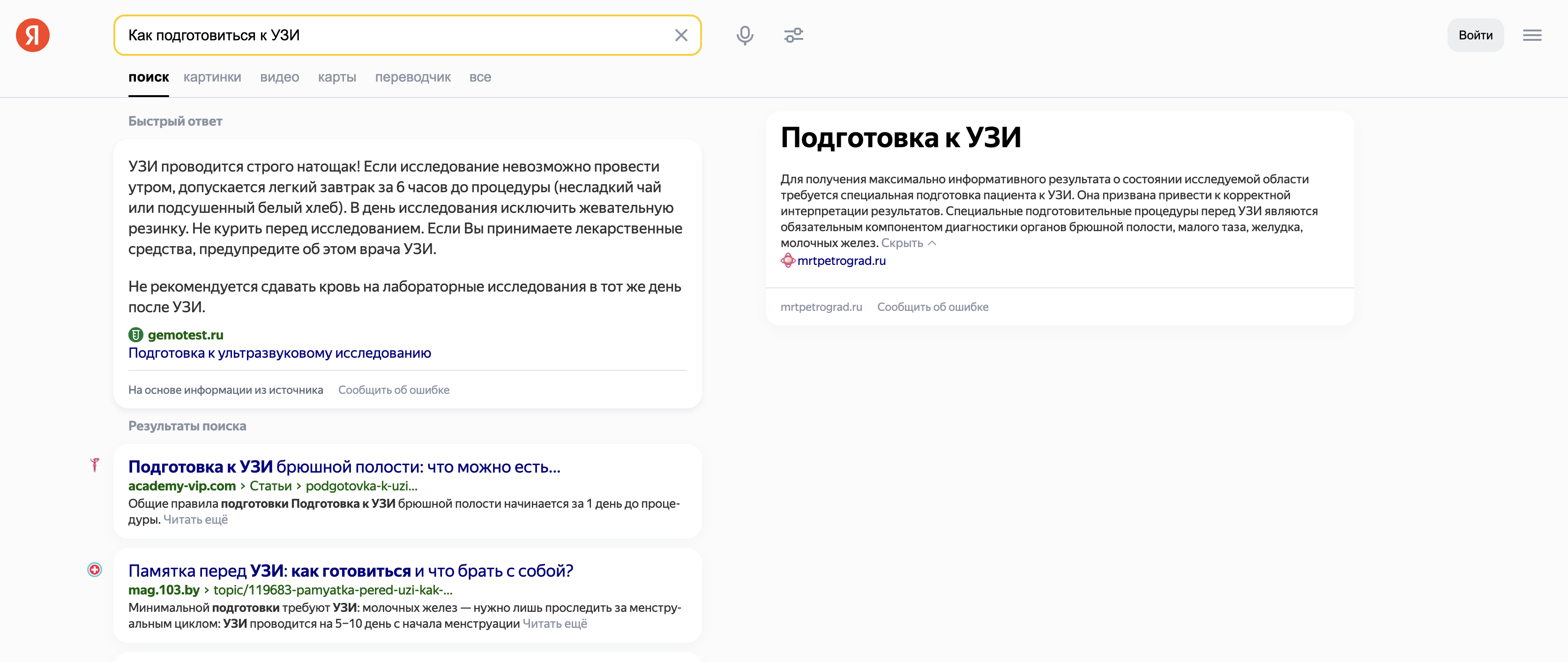
Task: Activate voice search microphone
Action: click(745, 35)
